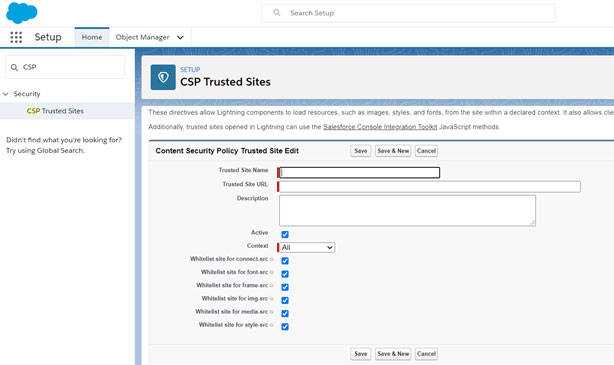Click info icon beside style-src whitelist
The image size is (614, 365).
tap(272, 325)
